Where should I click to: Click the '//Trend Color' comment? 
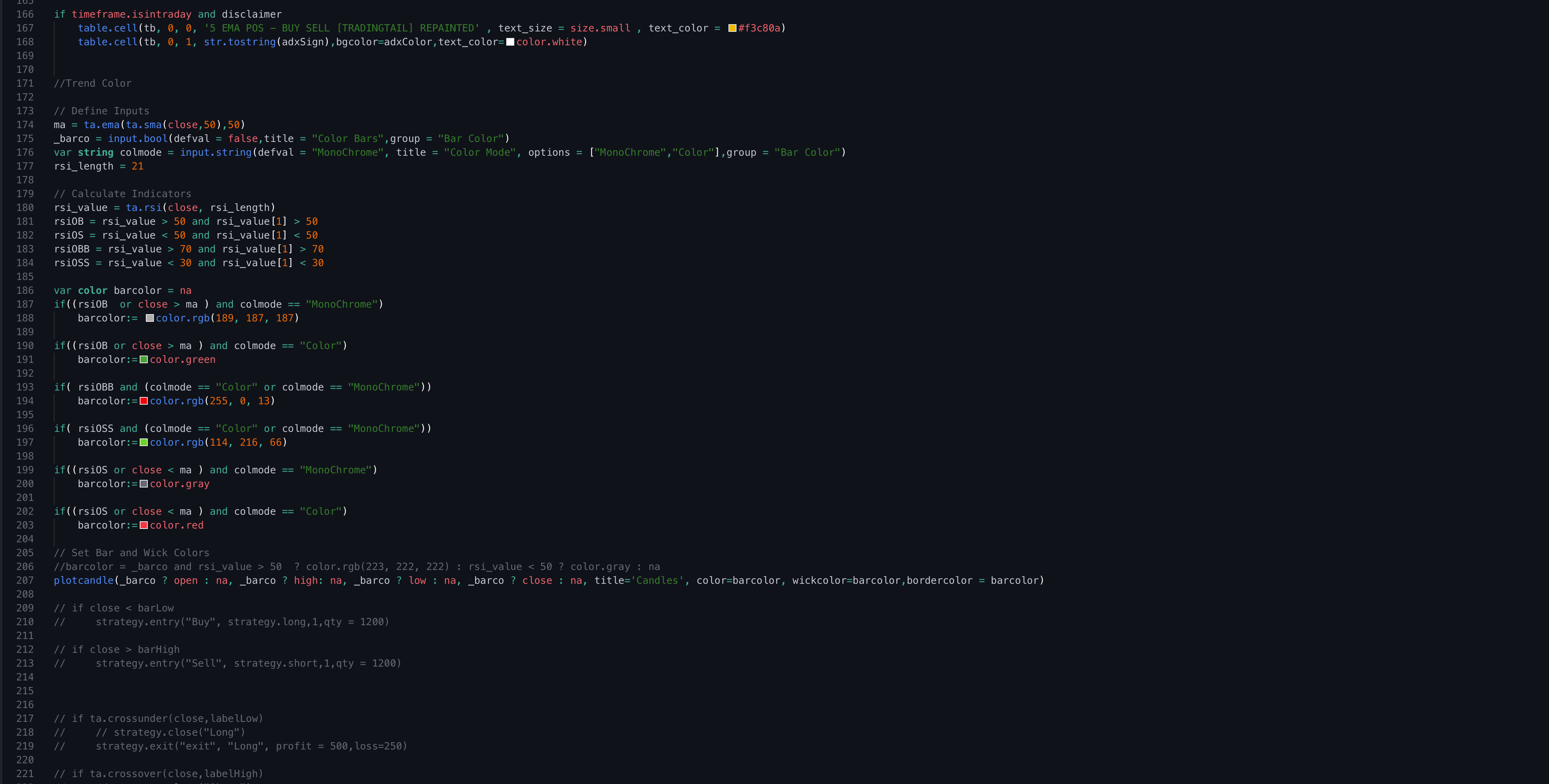[x=92, y=84]
